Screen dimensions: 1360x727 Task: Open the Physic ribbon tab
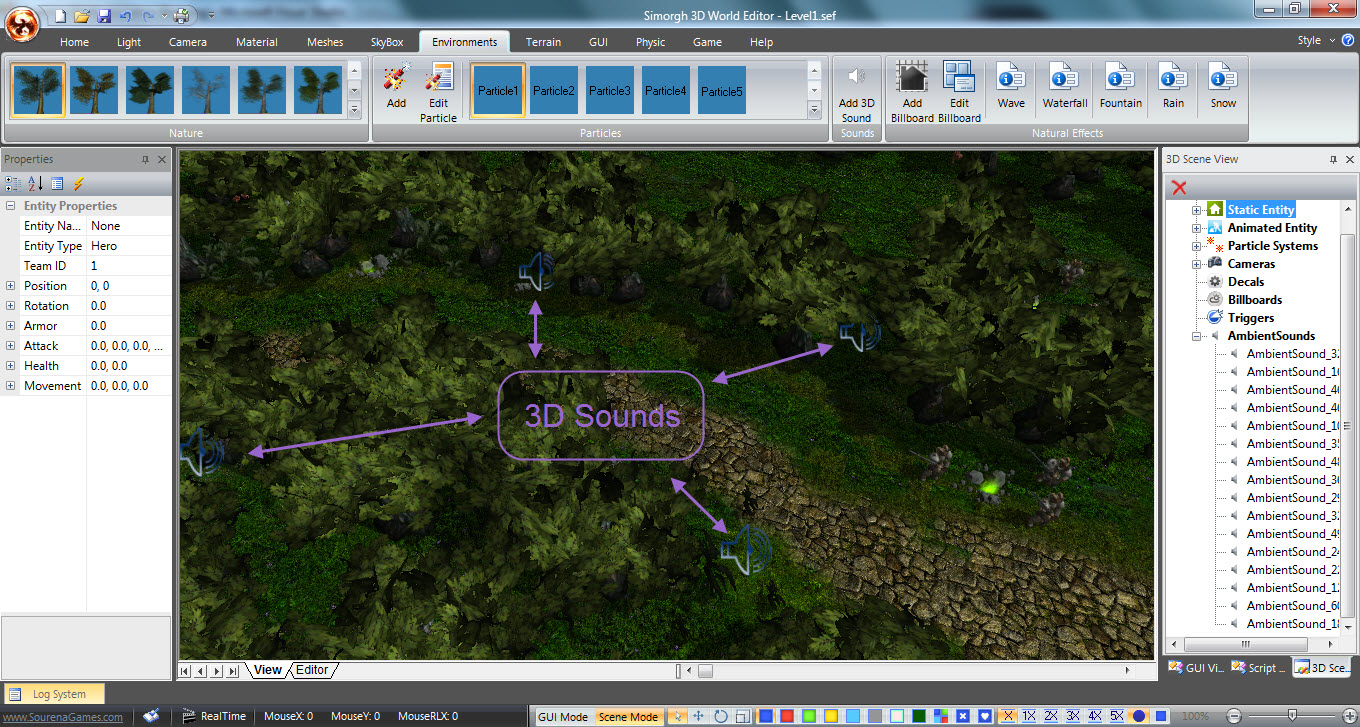(650, 42)
